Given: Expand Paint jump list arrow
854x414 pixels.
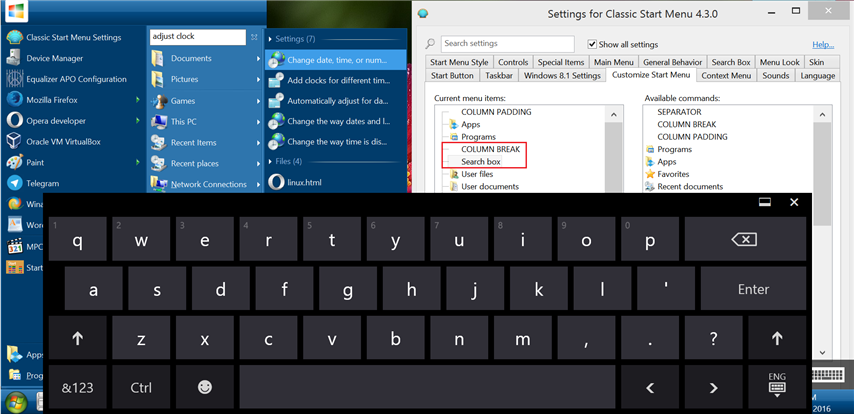Looking at the screenshot, I should click(x=139, y=162).
